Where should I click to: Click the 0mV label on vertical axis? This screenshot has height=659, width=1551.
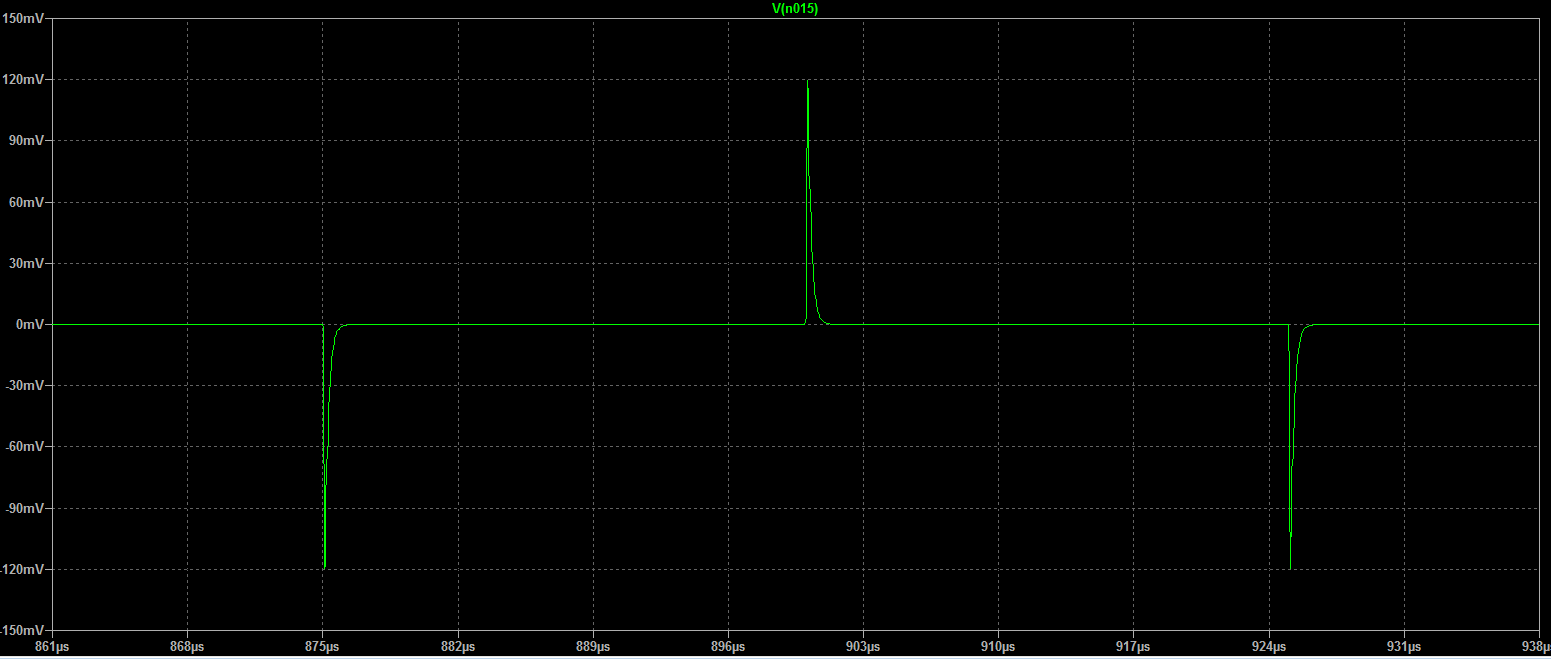(x=29, y=325)
